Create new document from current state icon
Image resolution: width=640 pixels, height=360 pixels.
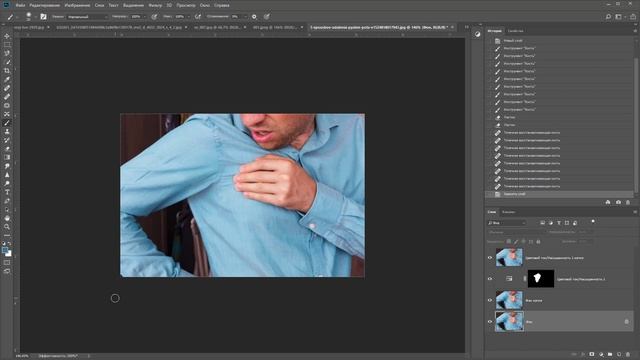click(x=608, y=202)
